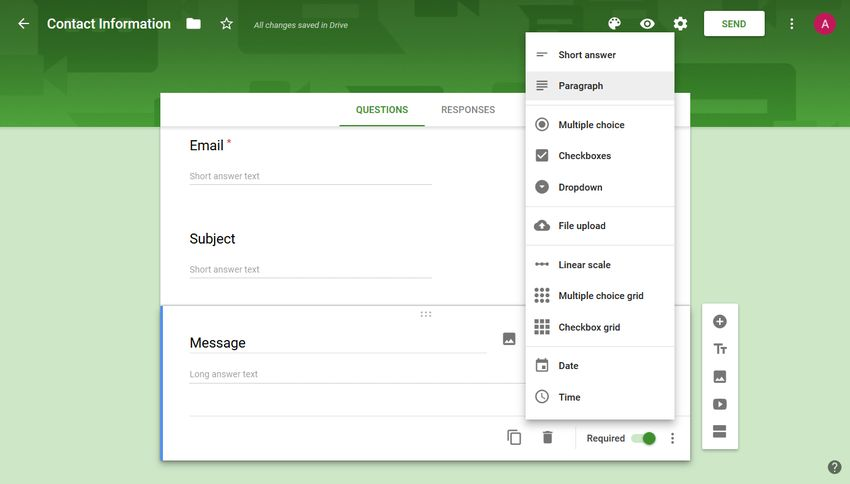Click the Message question title field
Image resolution: width=850 pixels, height=484 pixels.
coord(337,343)
